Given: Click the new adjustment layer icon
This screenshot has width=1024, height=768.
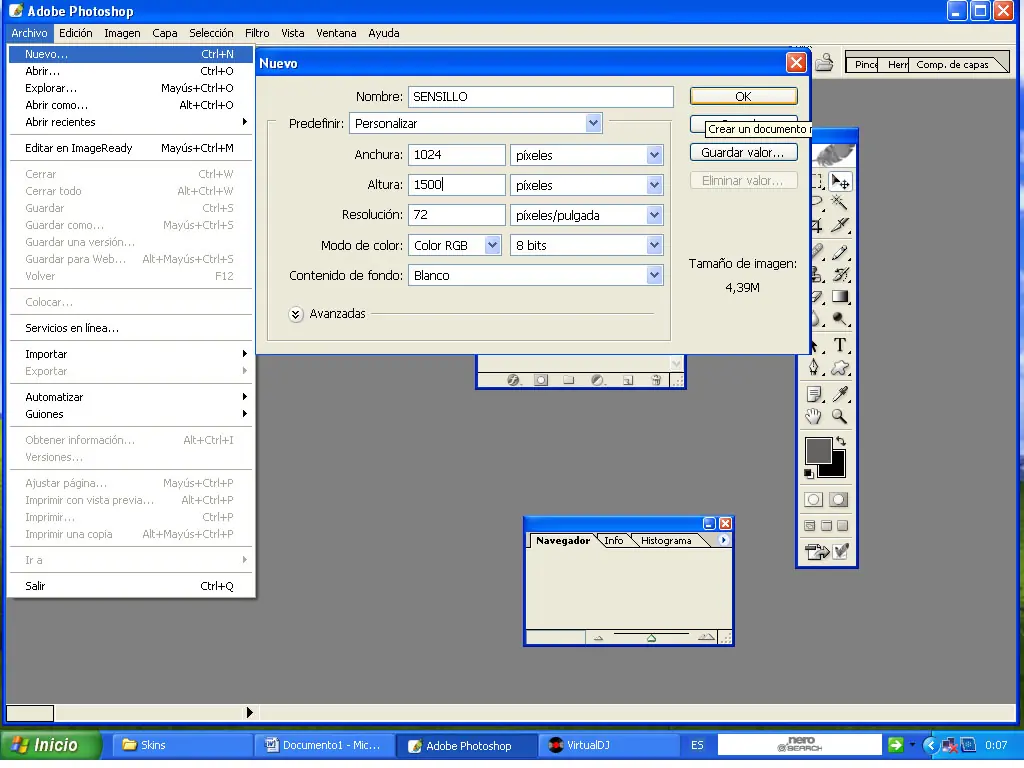Looking at the screenshot, I should (x=598, y=380).
